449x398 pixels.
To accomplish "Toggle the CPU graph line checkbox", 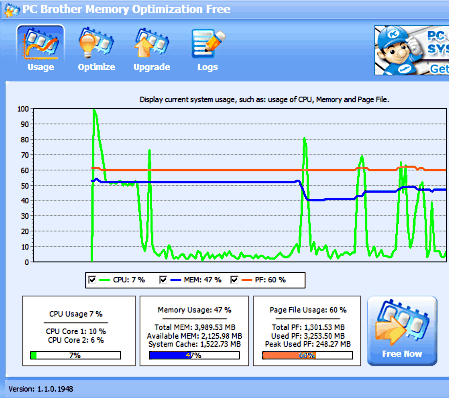I will tap(92, 280).
